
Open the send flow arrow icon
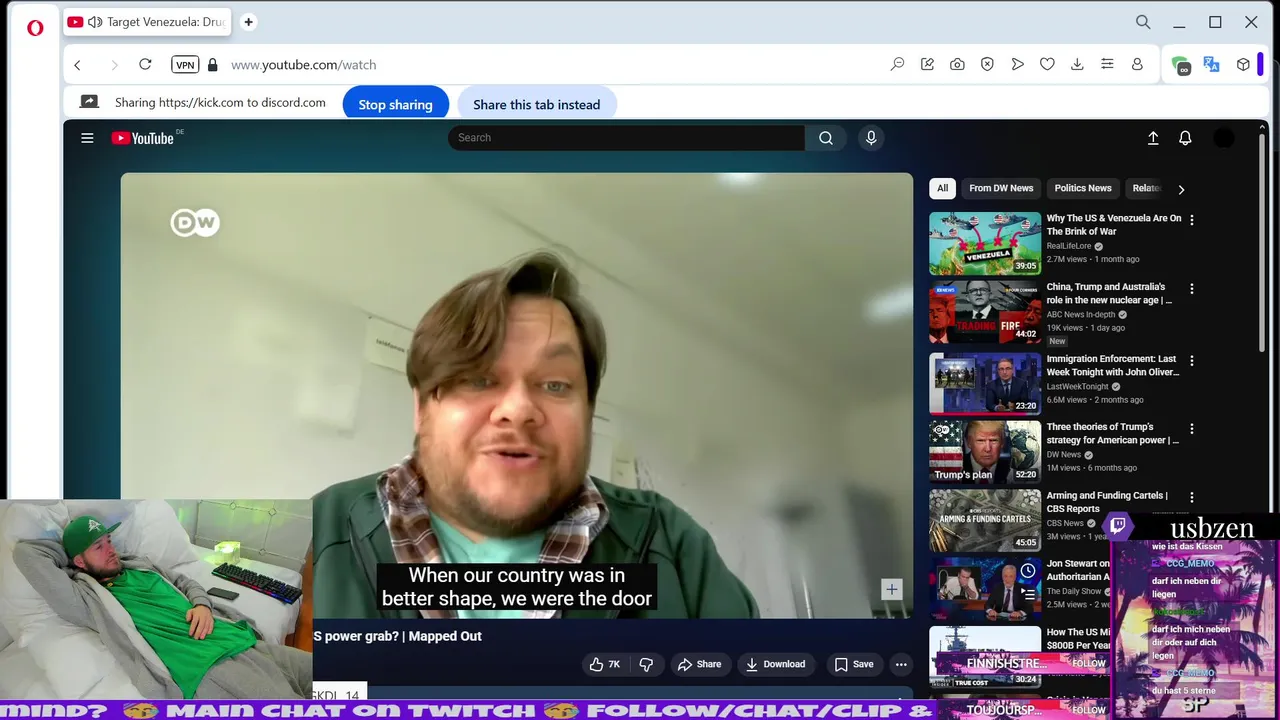(x=1017, y=64)
